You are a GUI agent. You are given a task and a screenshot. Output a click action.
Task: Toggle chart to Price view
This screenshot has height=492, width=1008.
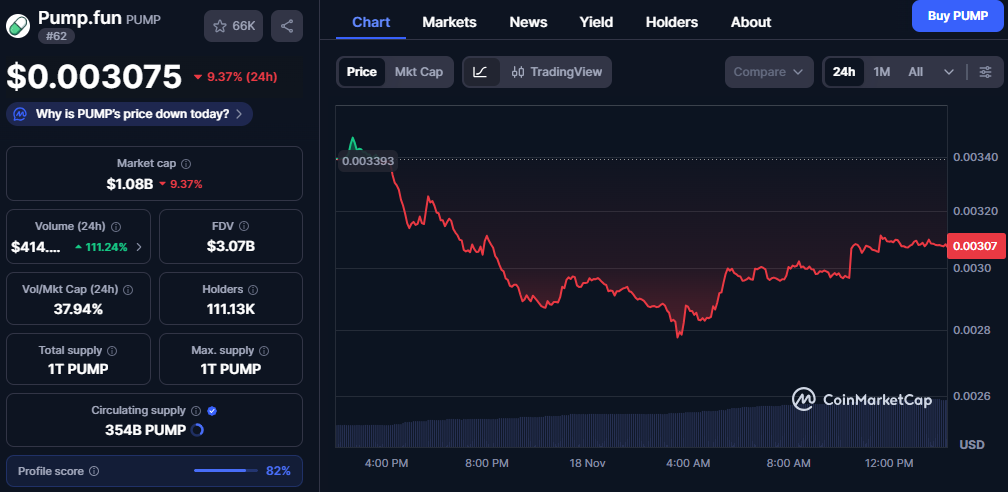point(361,72)
